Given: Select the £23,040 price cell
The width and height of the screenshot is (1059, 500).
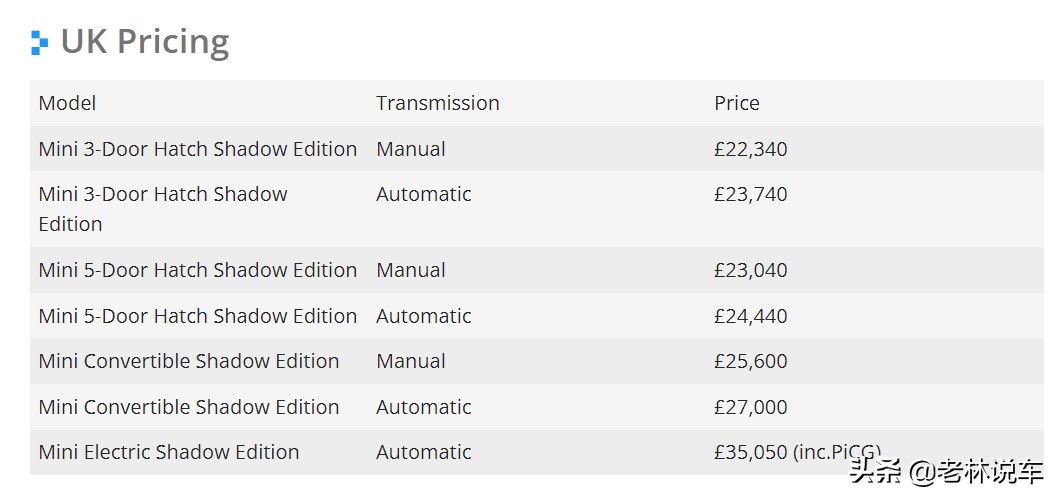Looking at the screenshot, I should tap(750, 270).
